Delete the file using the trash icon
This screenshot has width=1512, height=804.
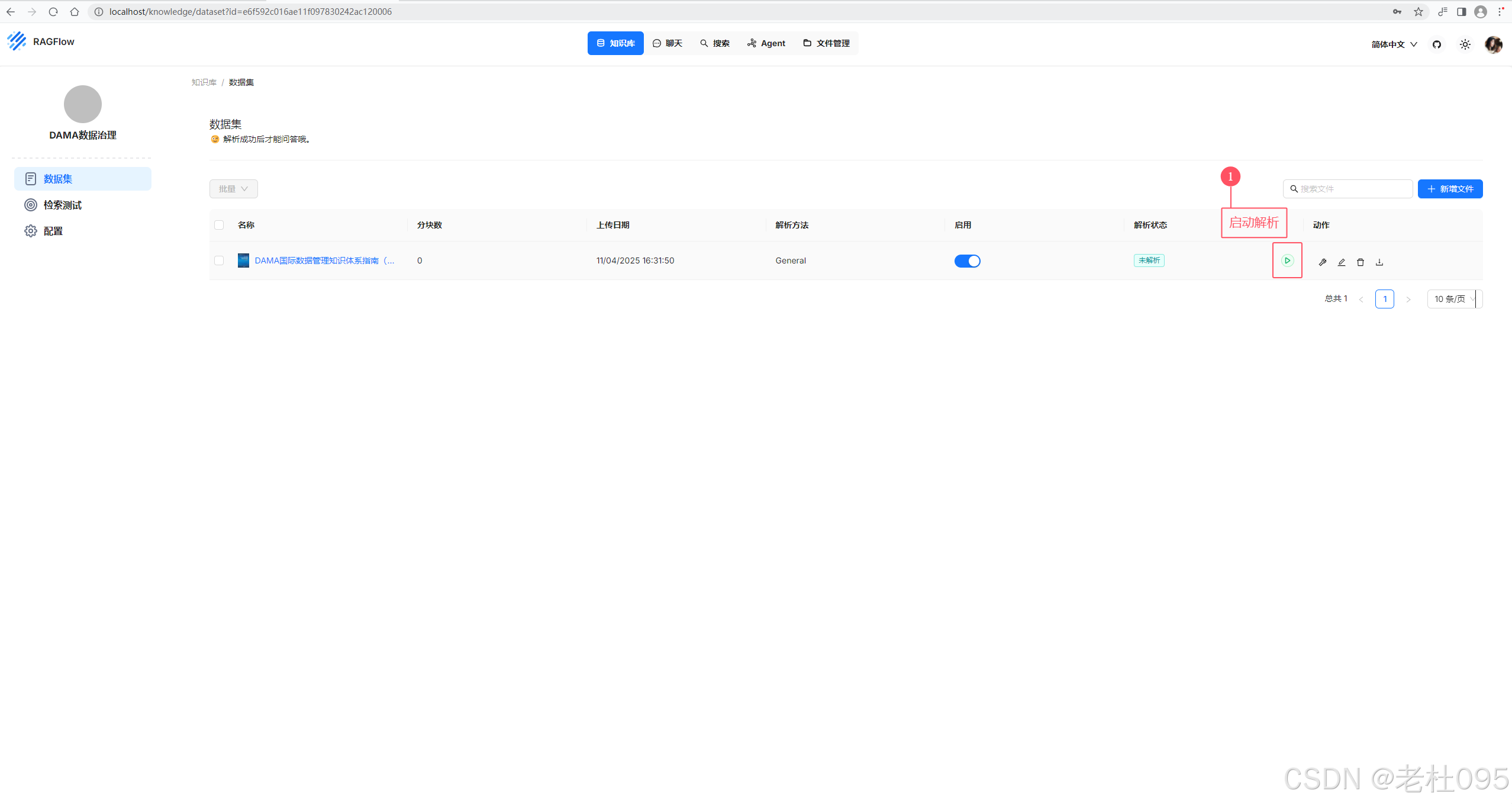tap(1361, 262)
